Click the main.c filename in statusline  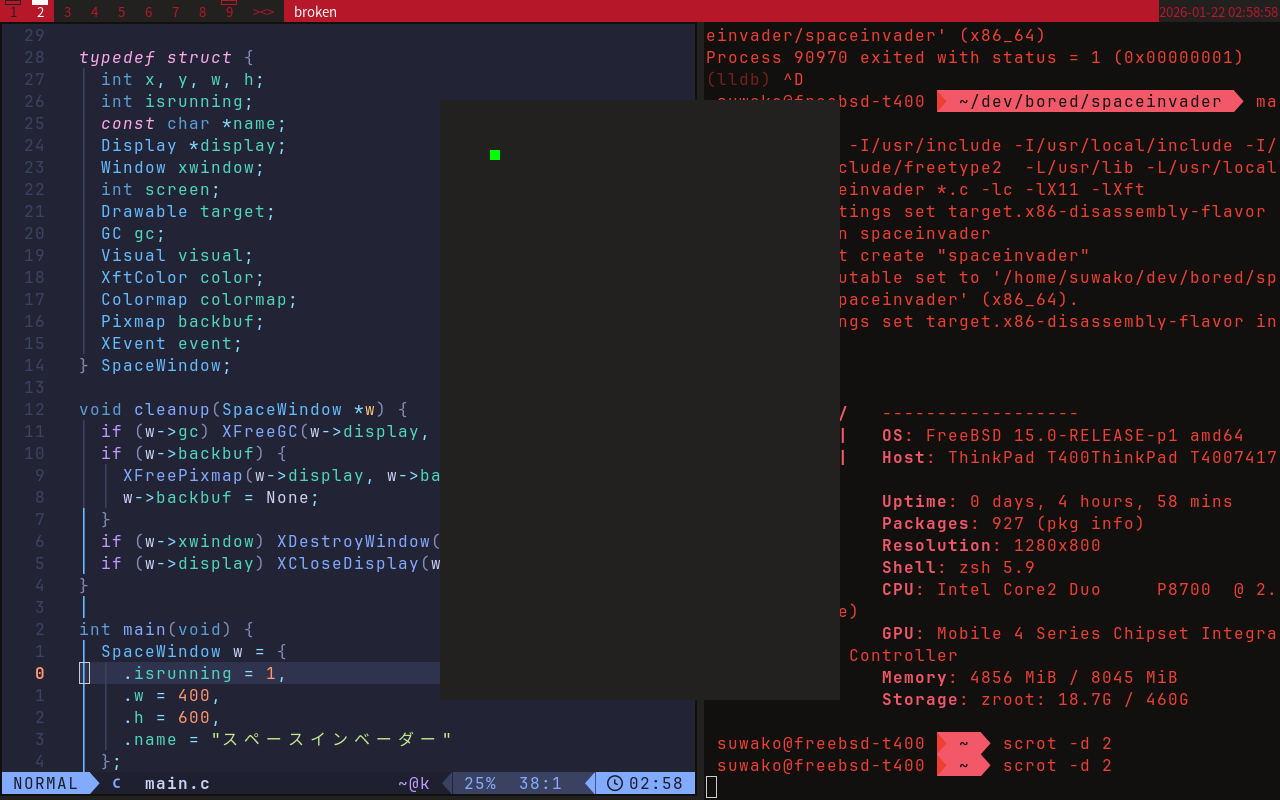click(177, 783)
